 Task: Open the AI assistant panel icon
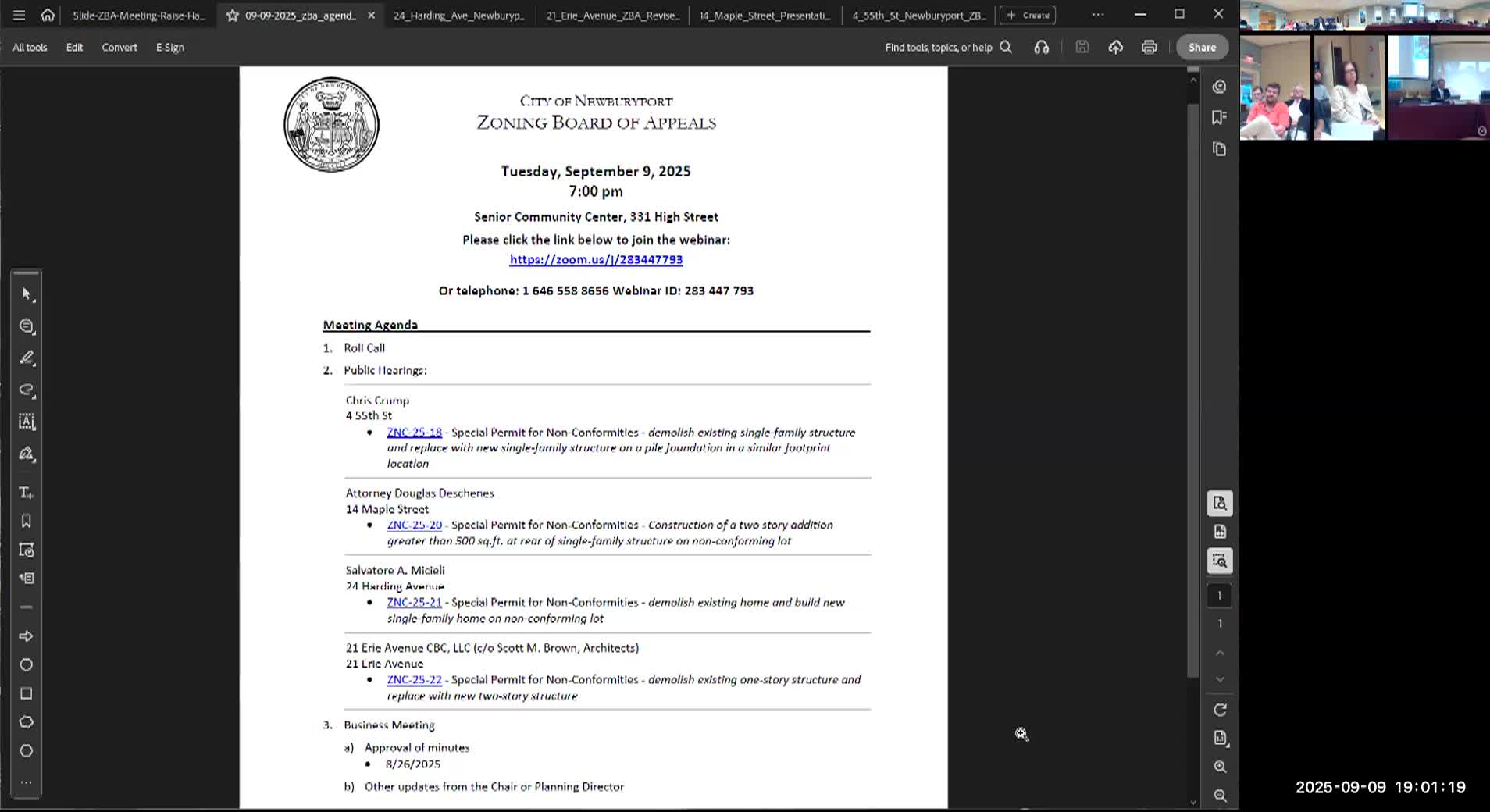[x=1219, y=87]
